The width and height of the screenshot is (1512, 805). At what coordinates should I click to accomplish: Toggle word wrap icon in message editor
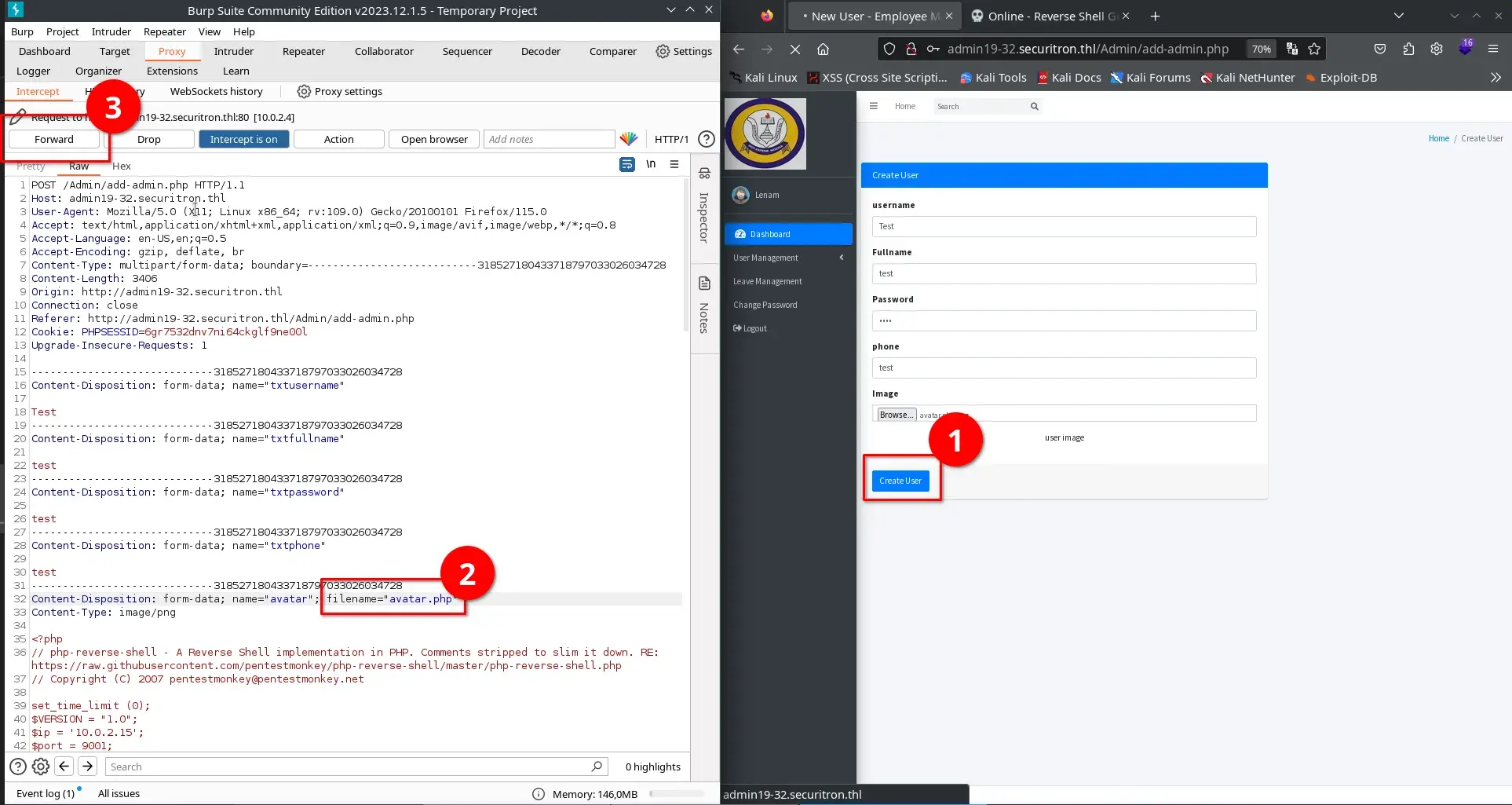[627, 164]
